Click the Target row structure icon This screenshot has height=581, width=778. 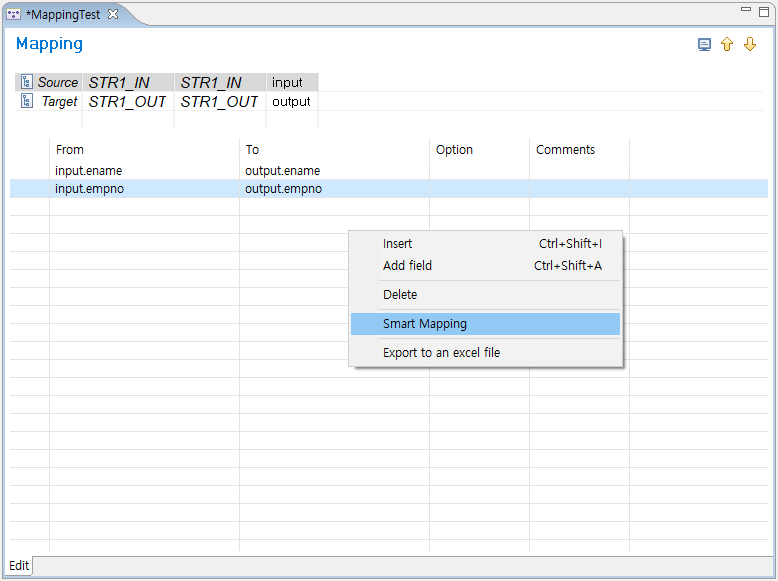pyautogui.click(x=27, y=101)
